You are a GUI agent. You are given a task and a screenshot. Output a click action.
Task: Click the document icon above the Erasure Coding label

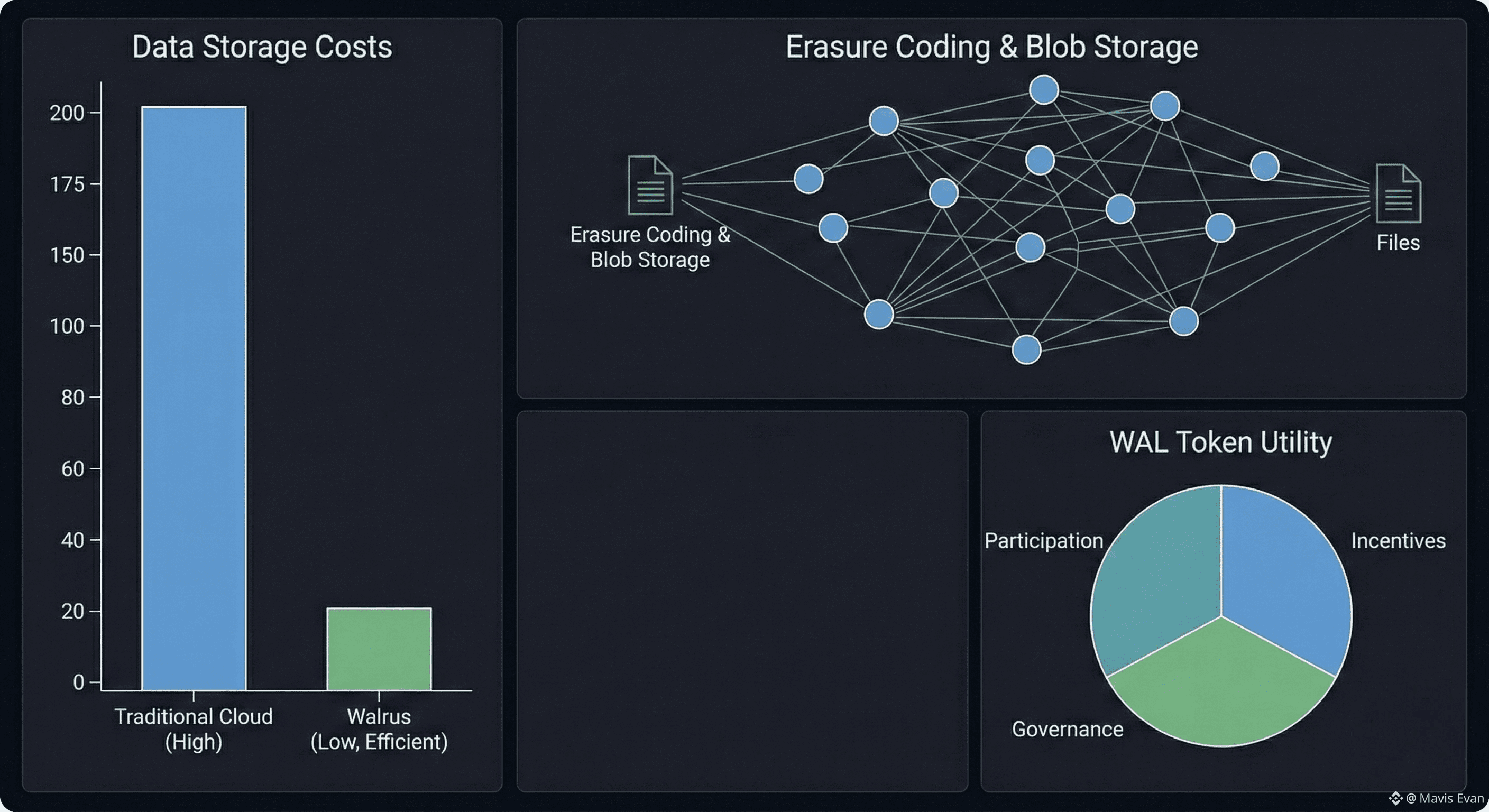[650, 185]
